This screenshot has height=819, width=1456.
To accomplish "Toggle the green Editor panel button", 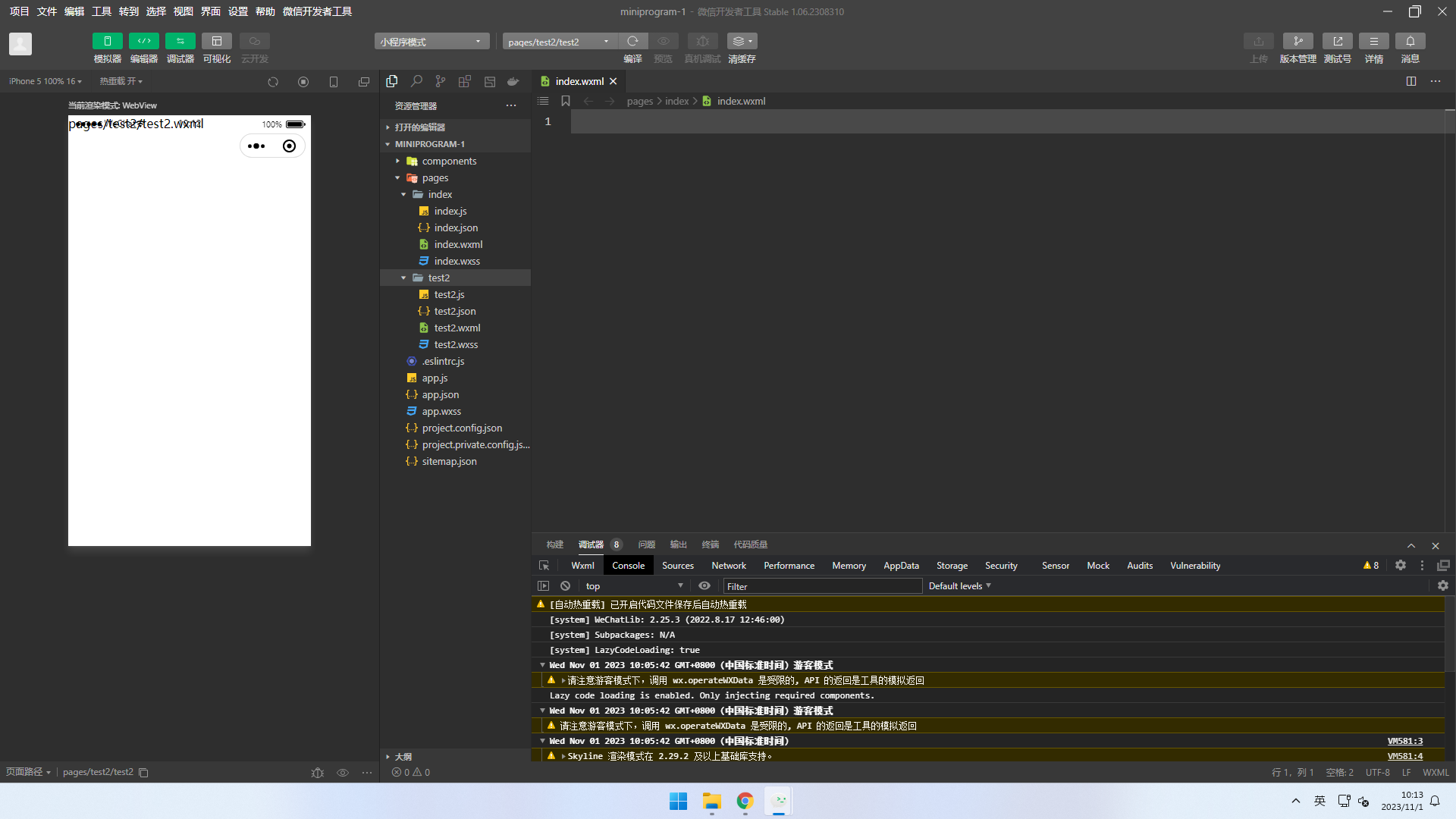I will 143,41.
